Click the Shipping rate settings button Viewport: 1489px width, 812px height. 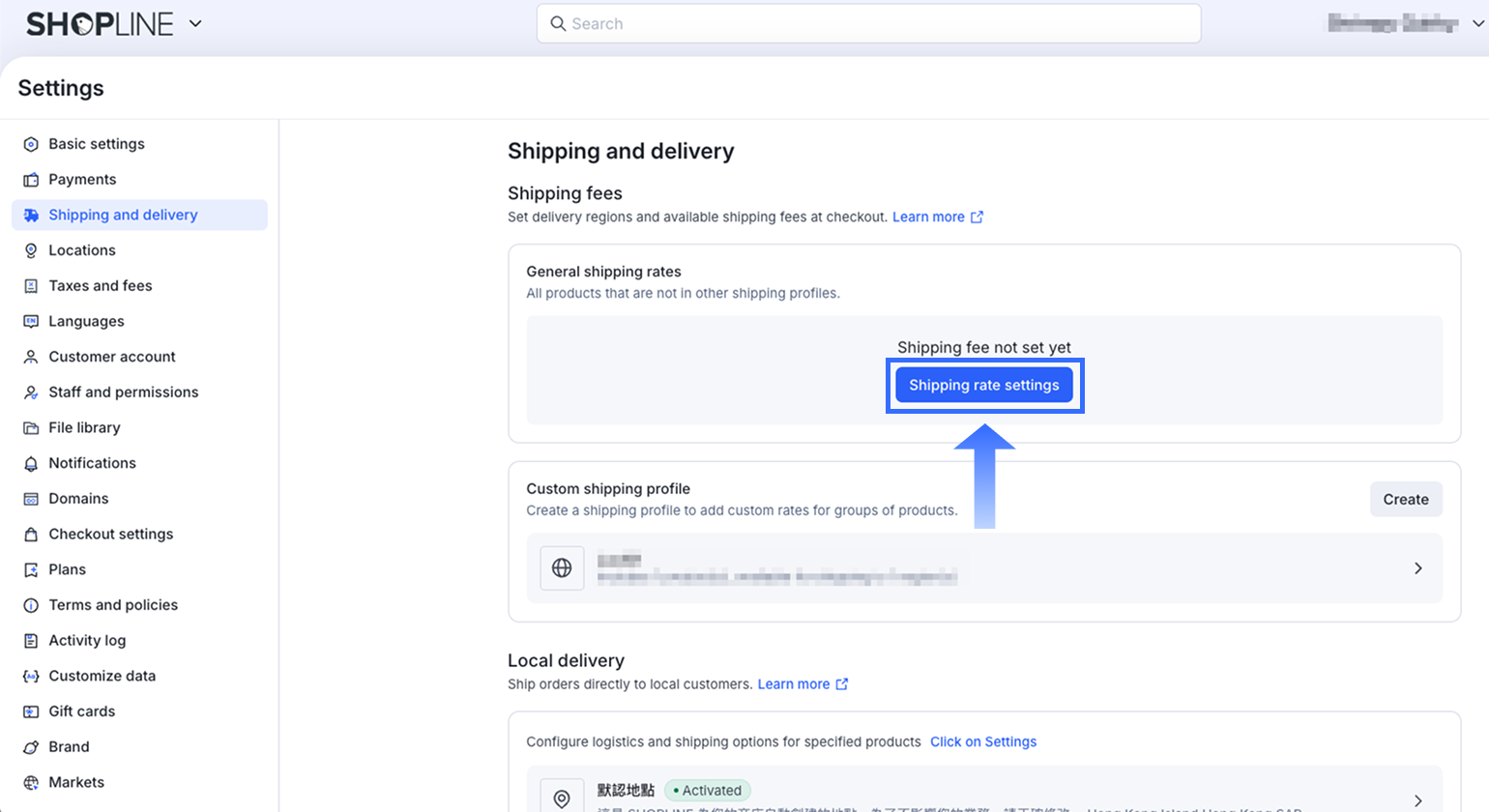point(984,385)
